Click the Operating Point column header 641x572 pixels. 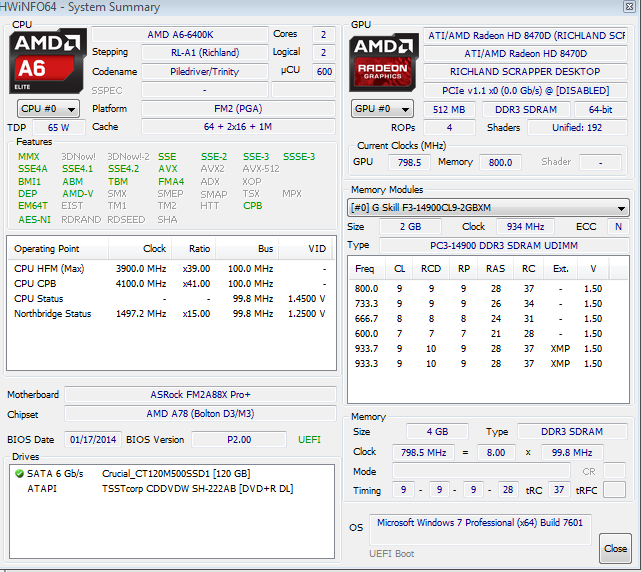pos(58,249)
